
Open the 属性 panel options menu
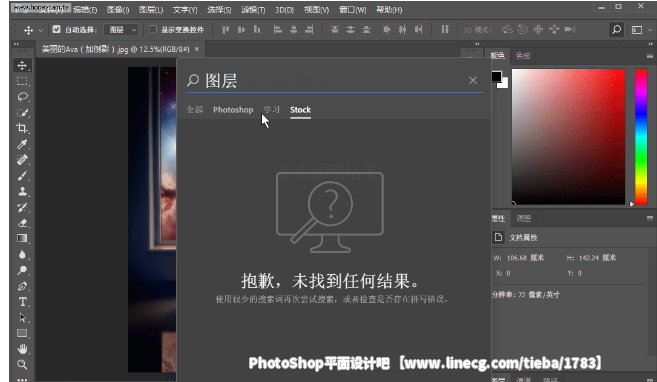click(650, 218)
